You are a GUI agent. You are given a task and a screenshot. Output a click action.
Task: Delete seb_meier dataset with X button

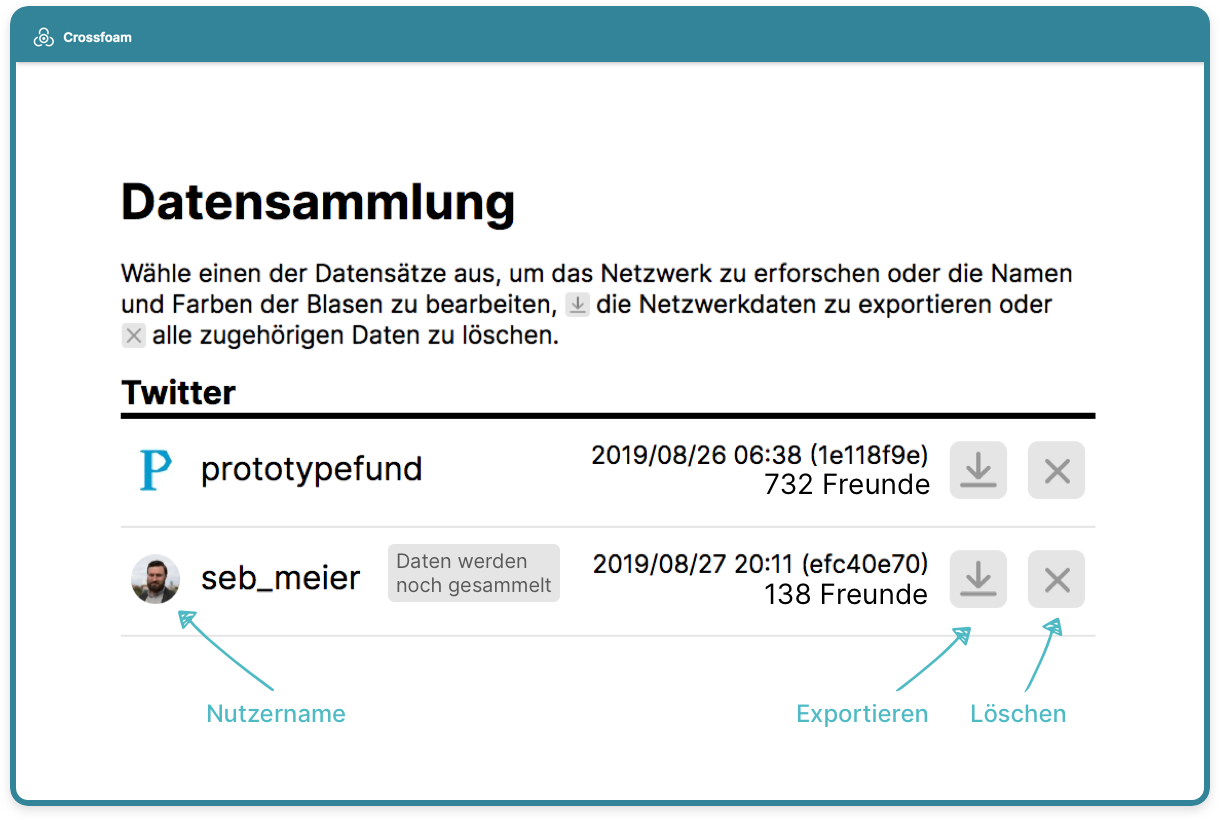1056,579
